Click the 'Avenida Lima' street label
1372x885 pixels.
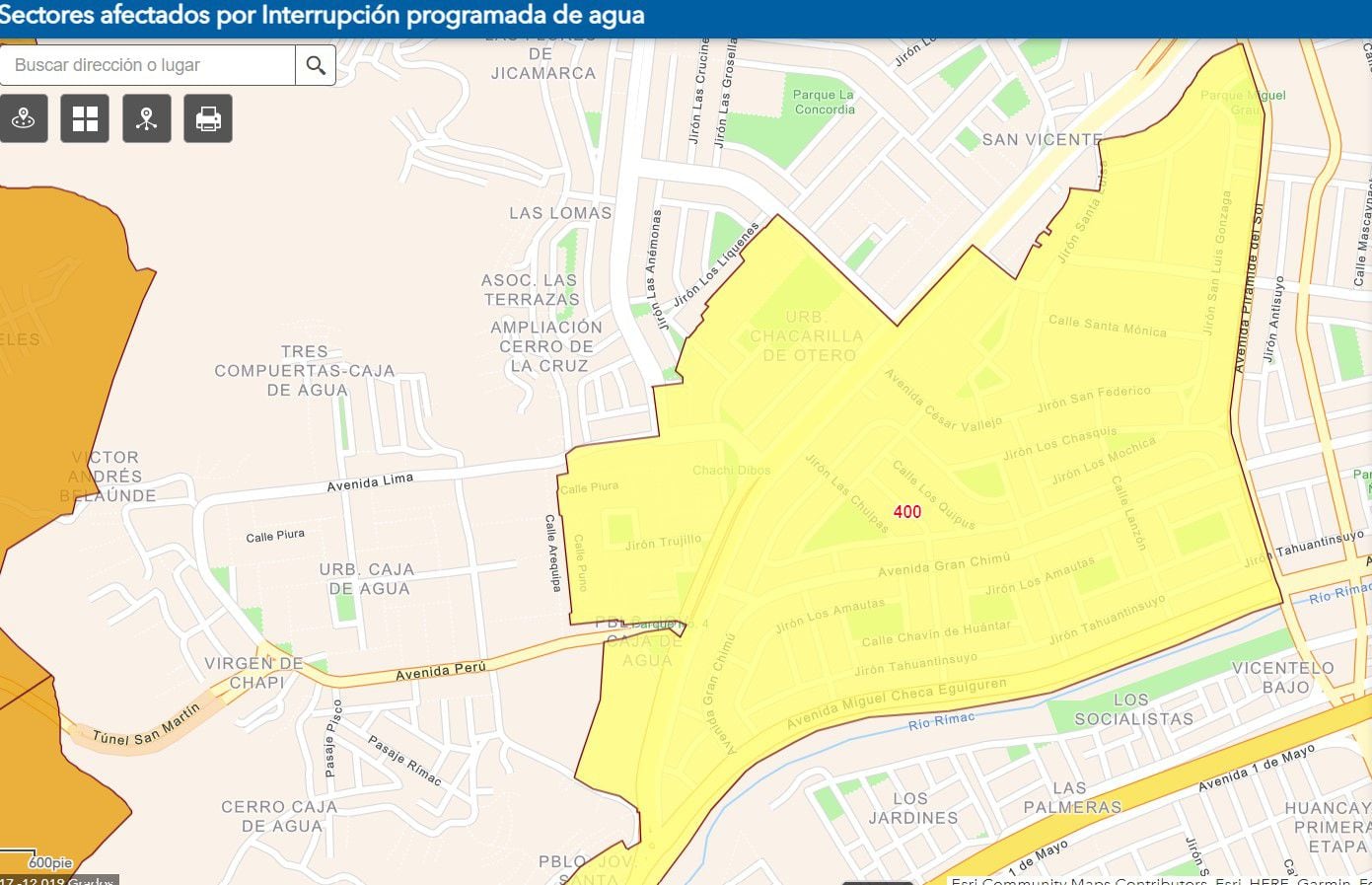tap(370, 482)
